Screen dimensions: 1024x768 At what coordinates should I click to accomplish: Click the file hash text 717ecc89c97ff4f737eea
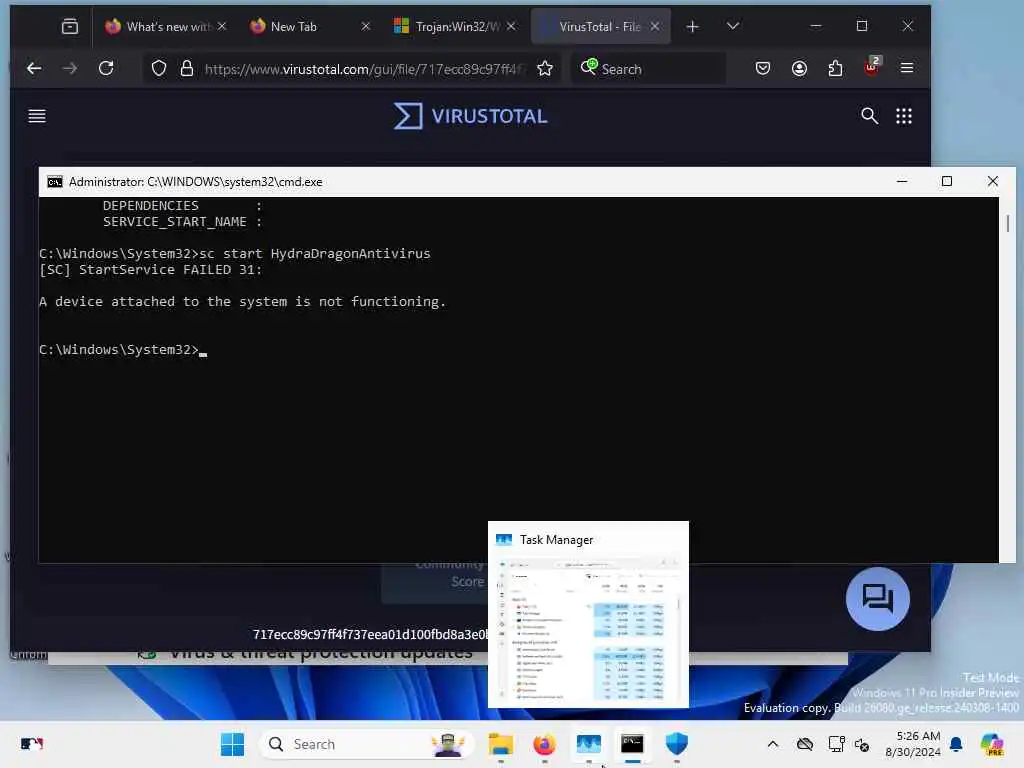370,634
